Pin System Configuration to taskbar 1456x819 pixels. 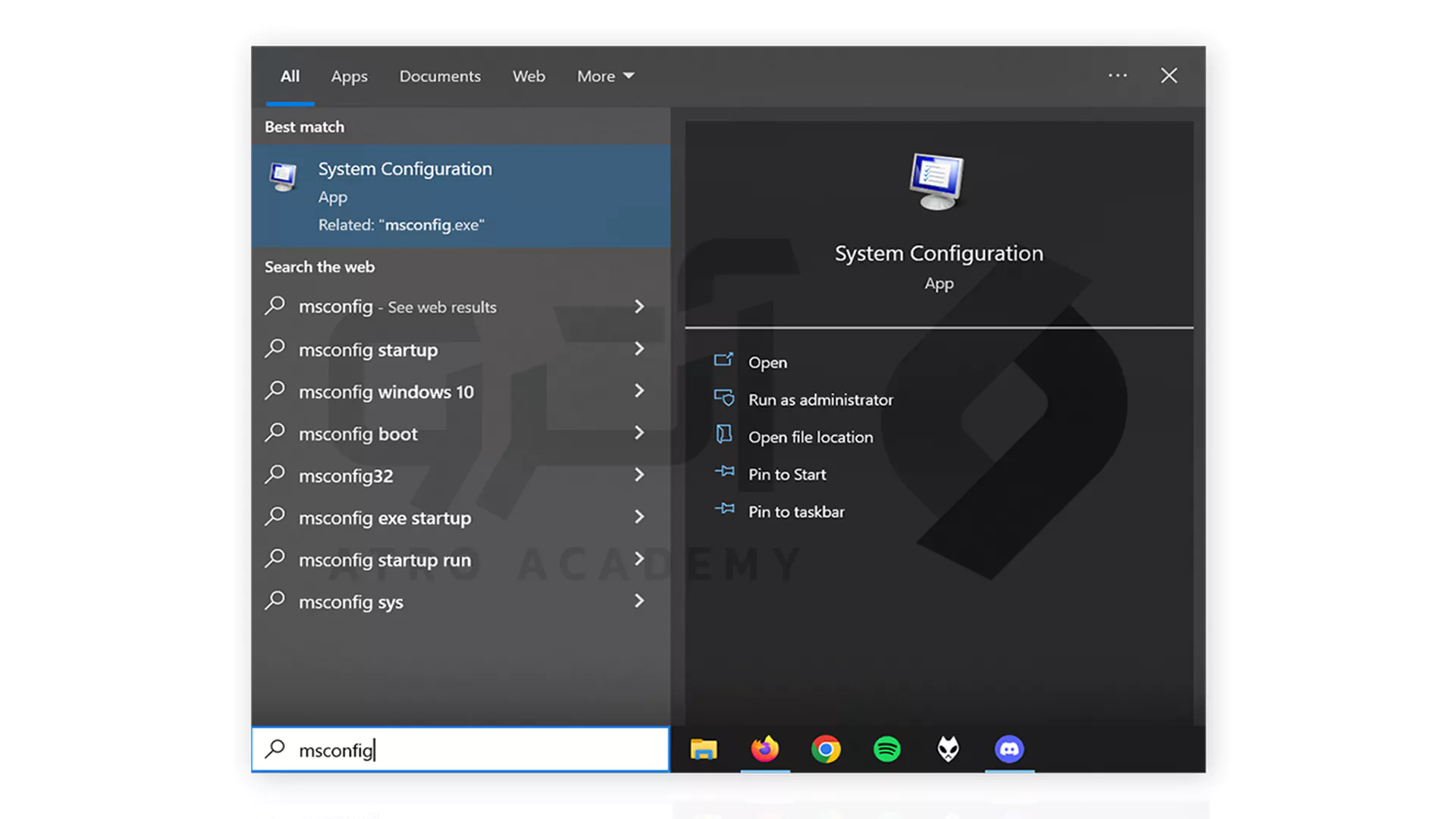pyautogui.click(x=795, y=512)
